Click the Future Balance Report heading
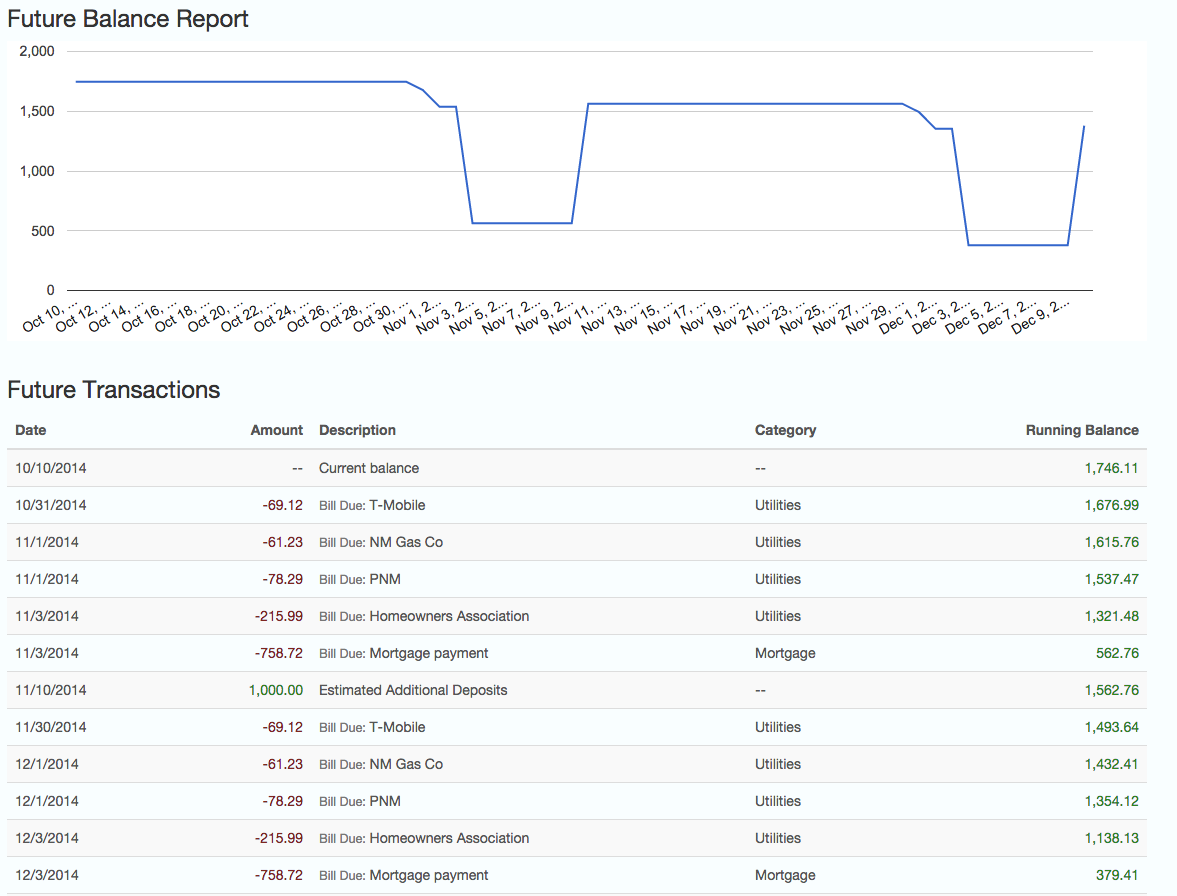This screenshot has width=1177, height=896. tap(128, 19)
